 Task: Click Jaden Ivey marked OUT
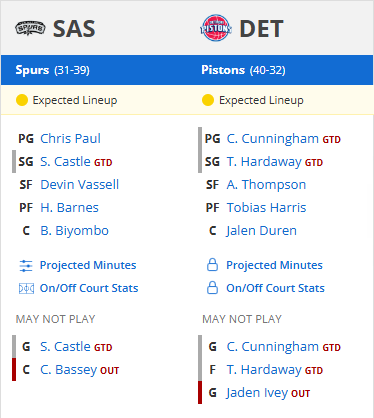click(x=257, y=393)
